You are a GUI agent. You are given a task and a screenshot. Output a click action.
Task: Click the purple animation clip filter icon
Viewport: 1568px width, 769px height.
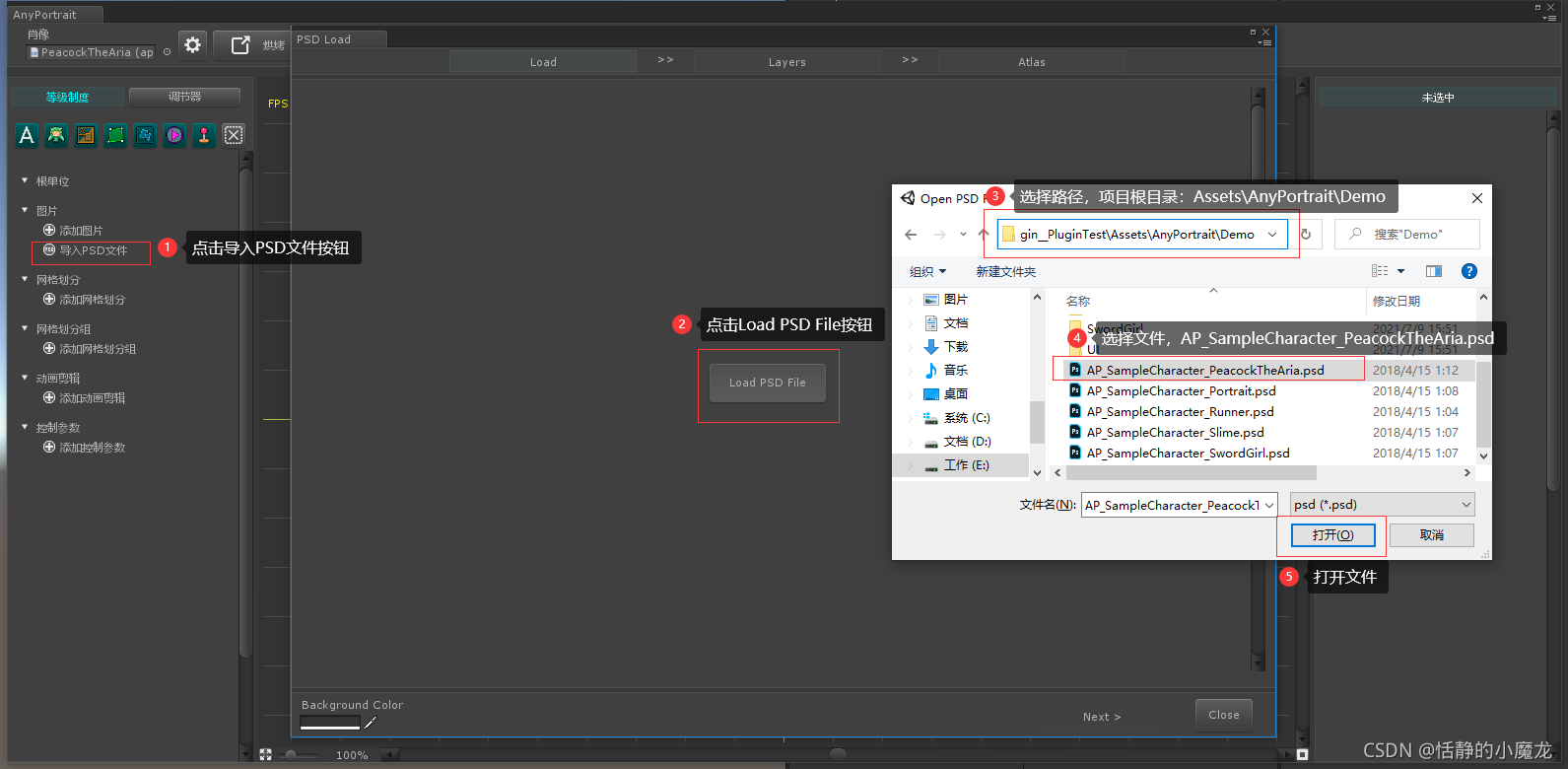pyautogui.click(x=174, y=135)
